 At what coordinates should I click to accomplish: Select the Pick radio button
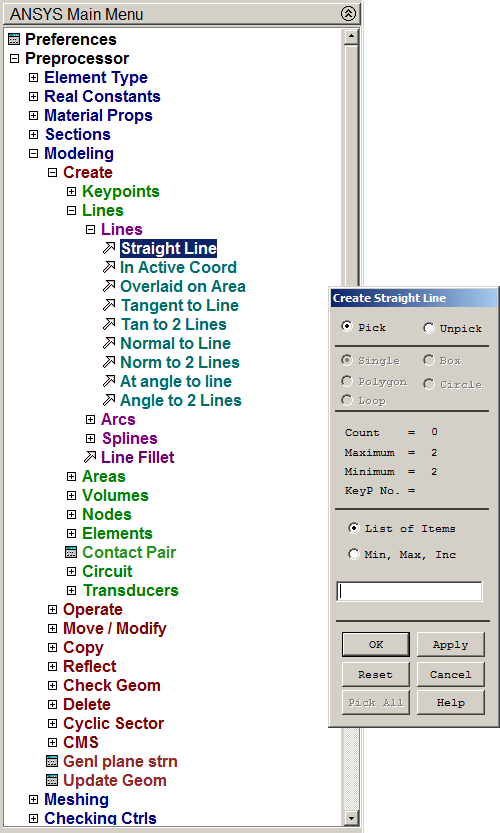pos(346,326)
